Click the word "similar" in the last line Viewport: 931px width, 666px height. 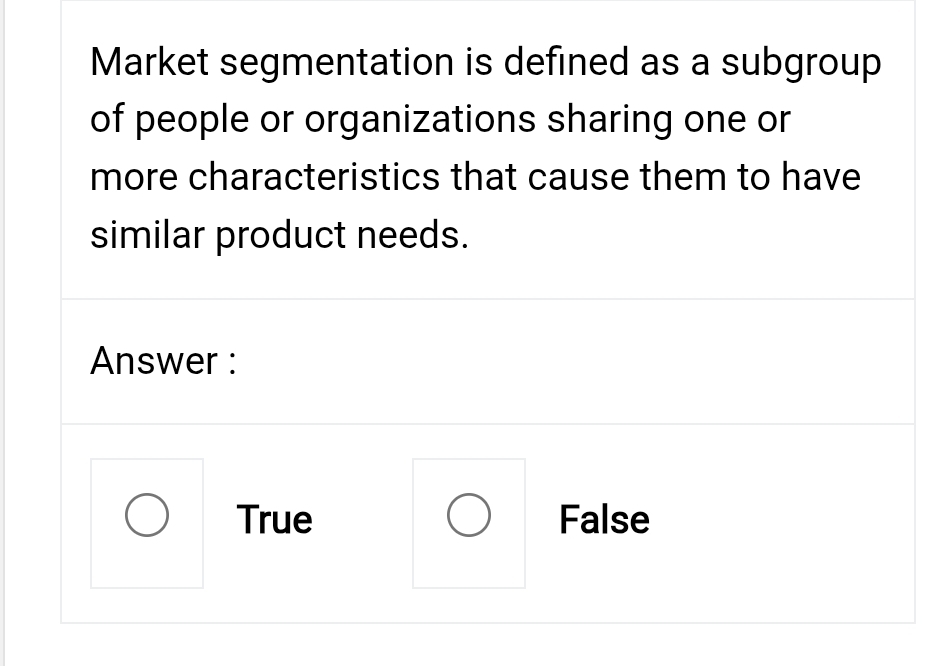[x=147, y=236]
